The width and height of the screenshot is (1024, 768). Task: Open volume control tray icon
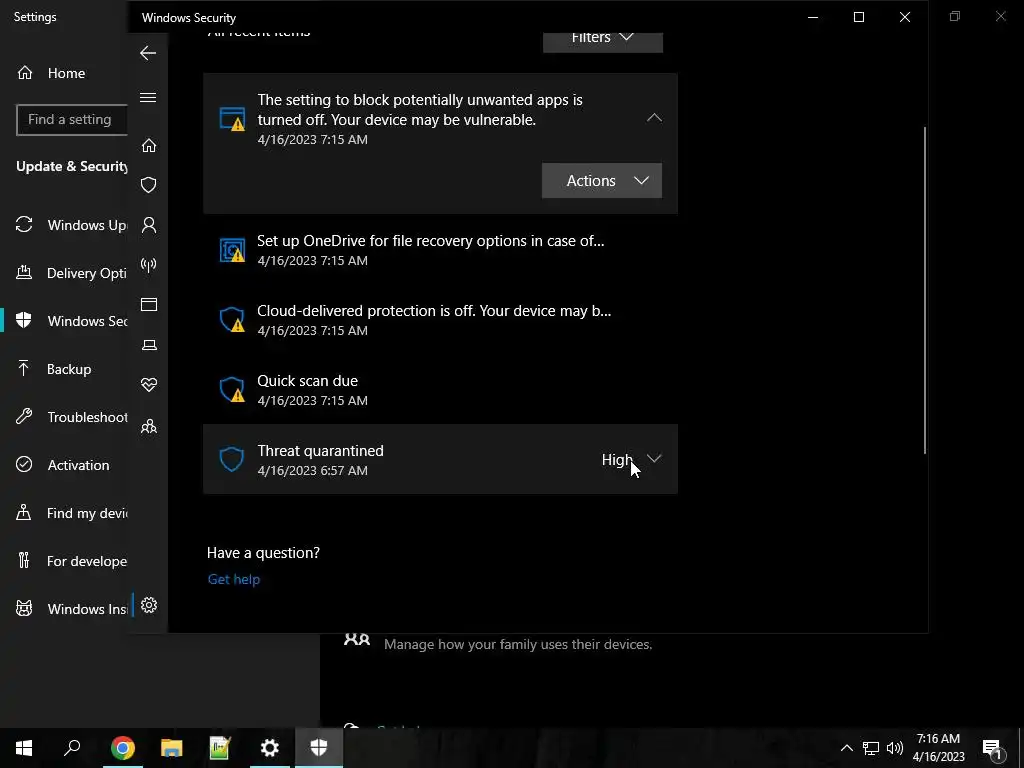[x=895, y=748]
